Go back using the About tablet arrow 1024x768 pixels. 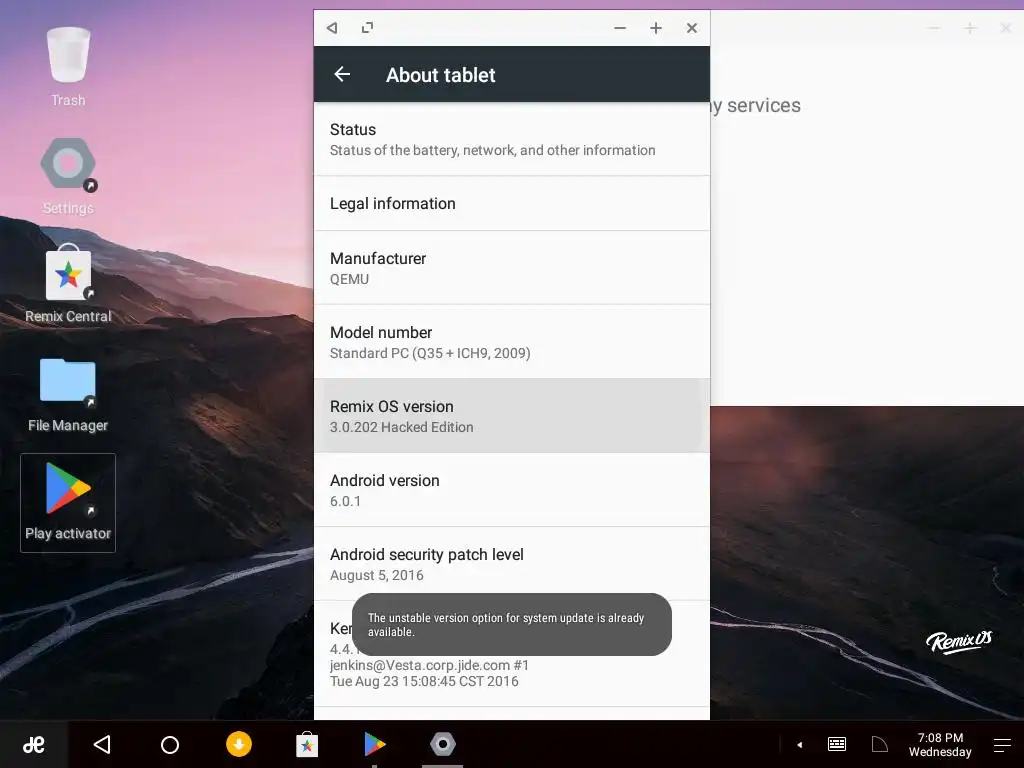[342, 74]
